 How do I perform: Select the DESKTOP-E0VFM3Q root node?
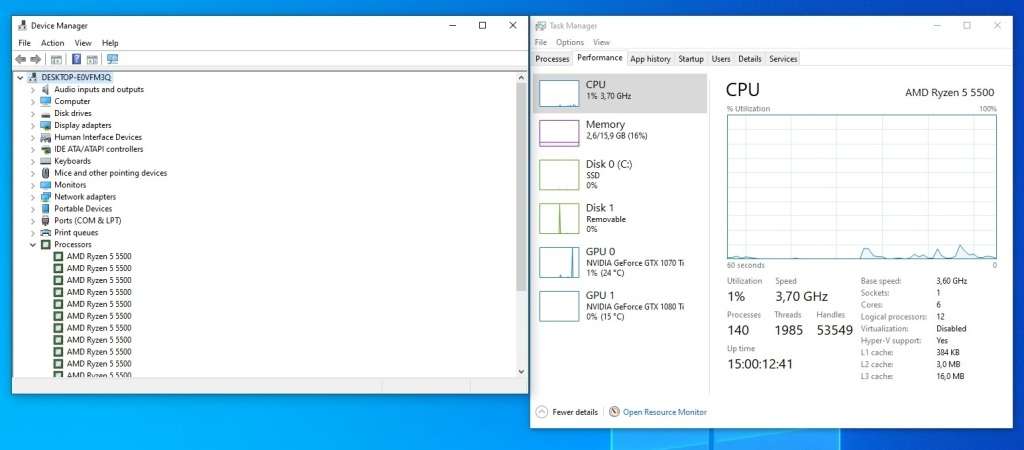coord(77,77)
